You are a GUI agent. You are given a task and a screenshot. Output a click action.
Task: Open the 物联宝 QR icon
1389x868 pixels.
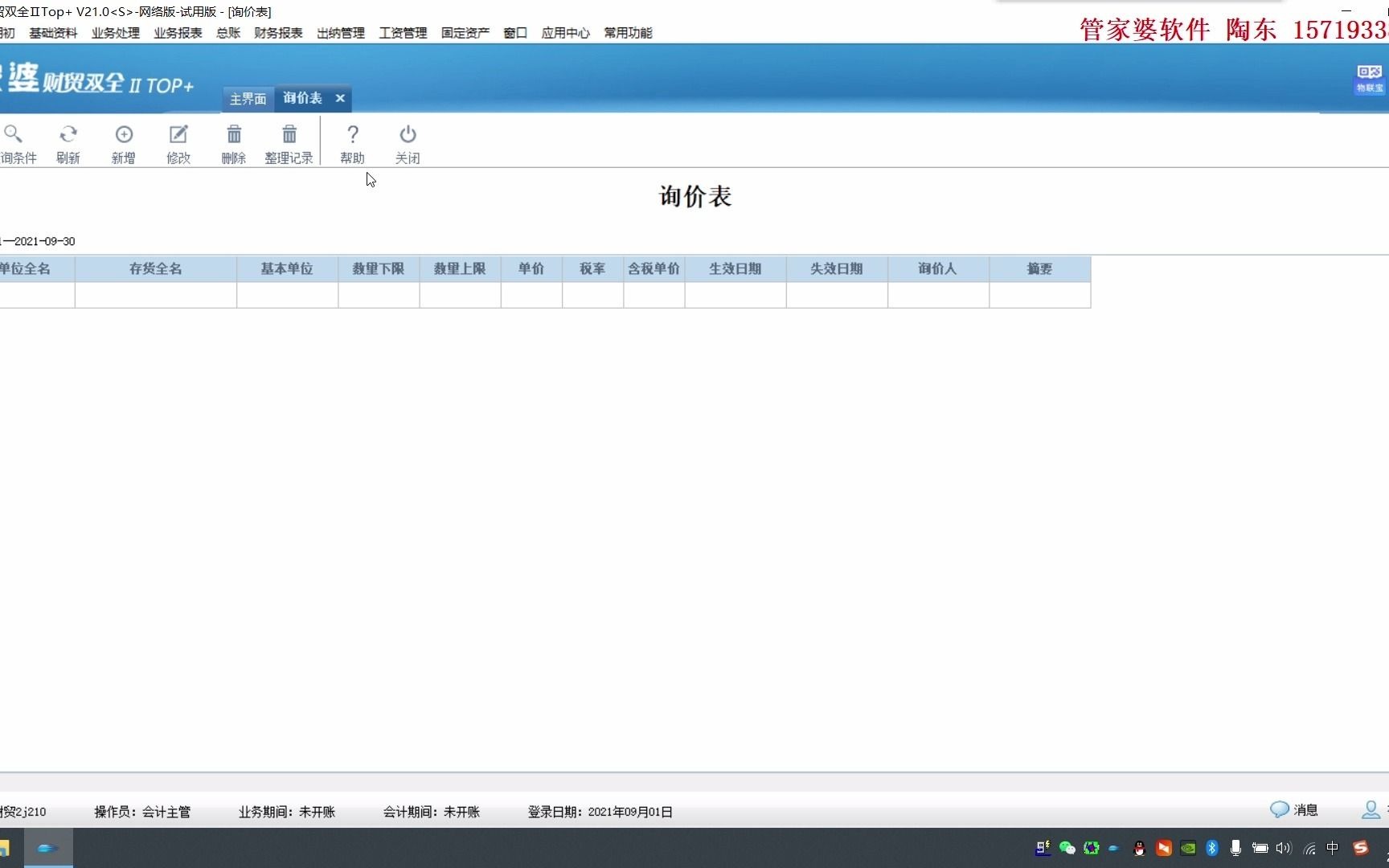[1370, 79]
